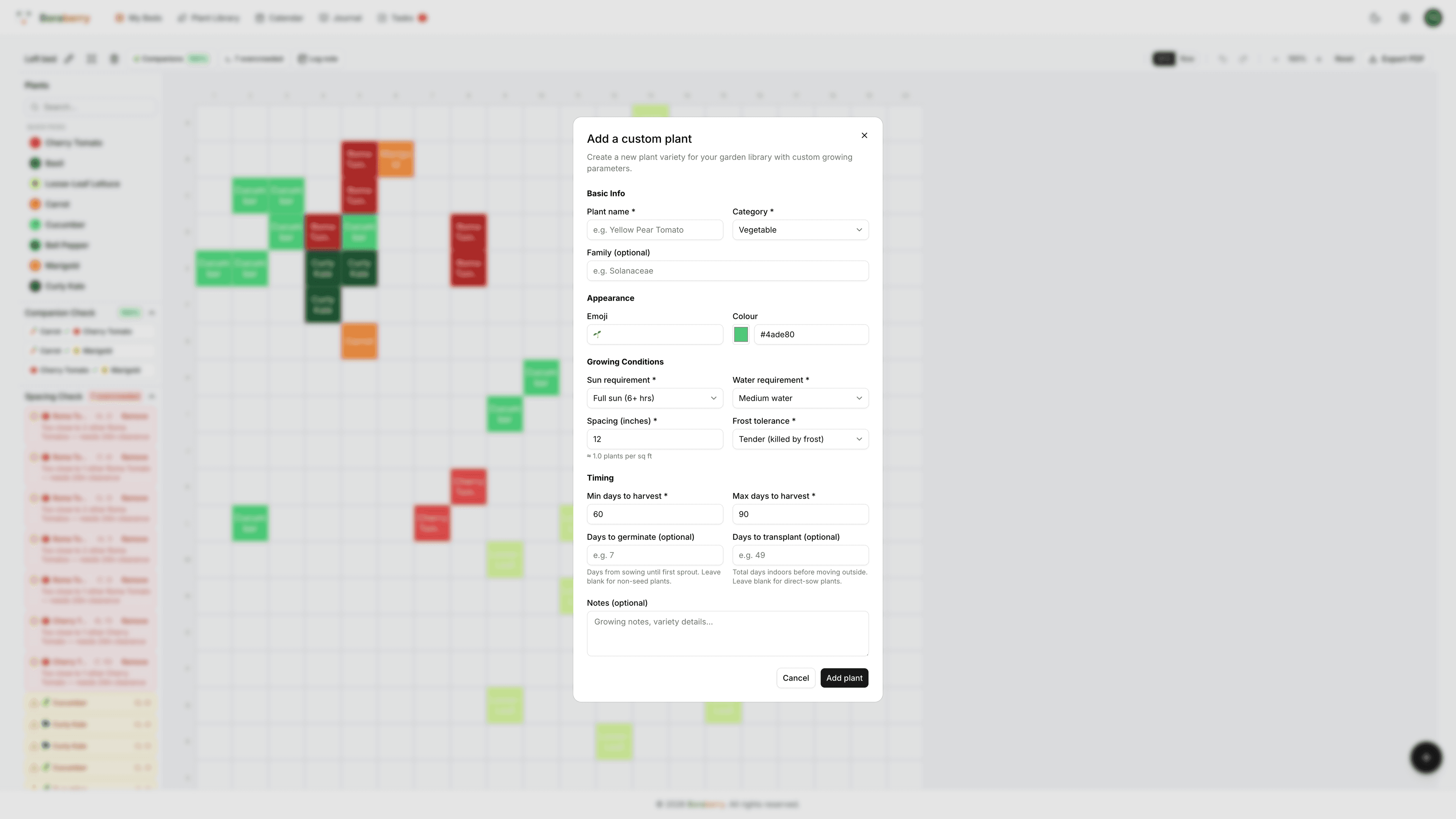The image size is (1456, 819).
Task: Click the Add plant button
Action: click(x=844, y=678)
